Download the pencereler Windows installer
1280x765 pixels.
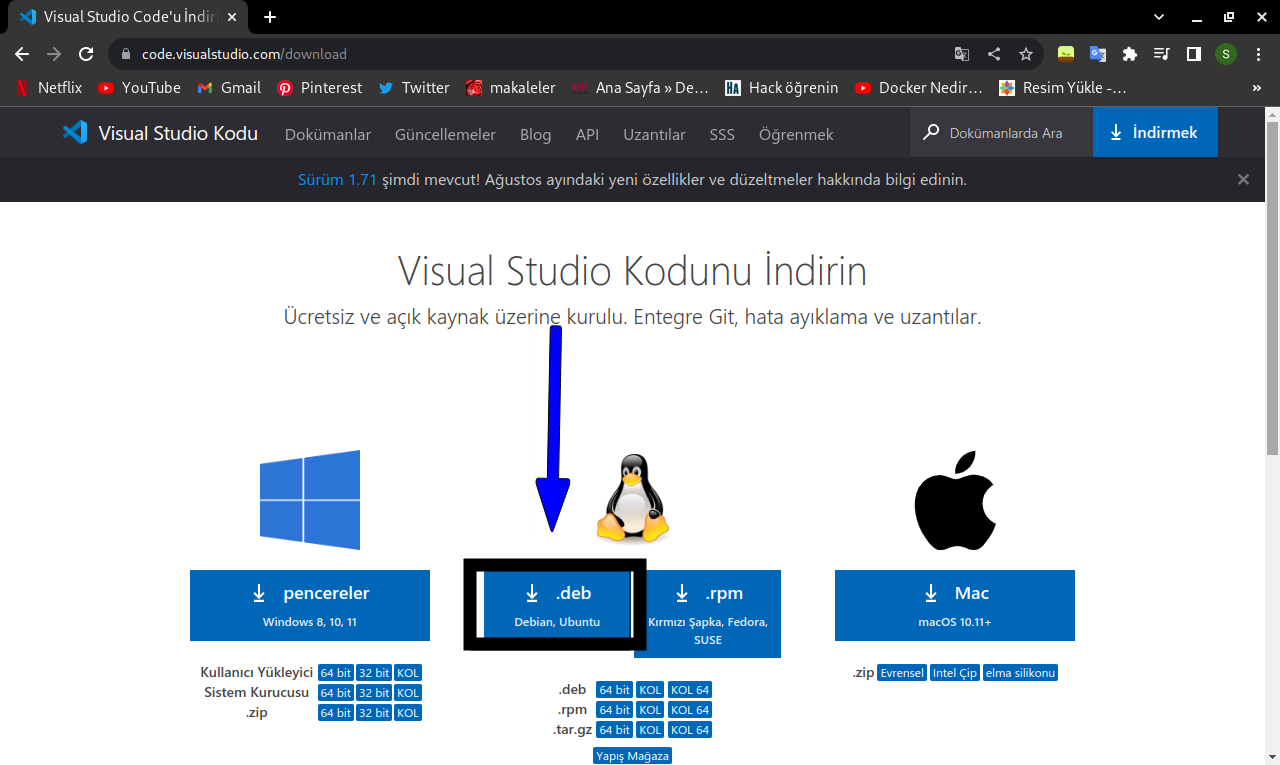pyautogui.click(x=310, y=605)
